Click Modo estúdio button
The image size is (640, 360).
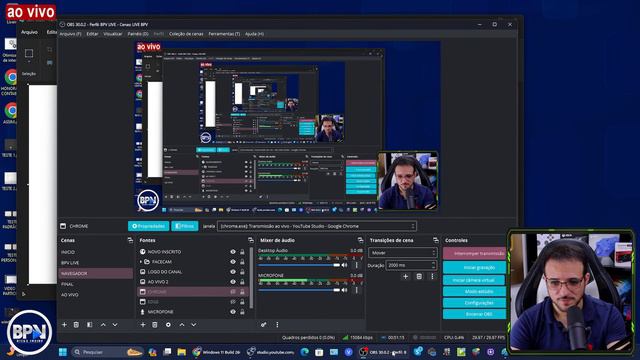tap(475, 291)
